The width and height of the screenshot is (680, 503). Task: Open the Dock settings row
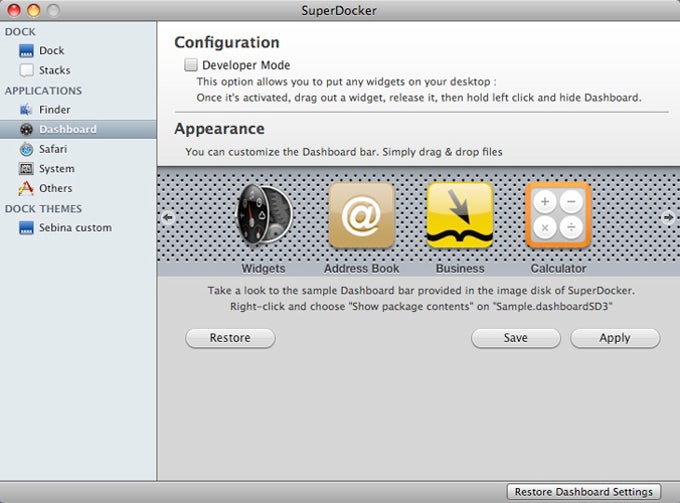click(78, 51)
